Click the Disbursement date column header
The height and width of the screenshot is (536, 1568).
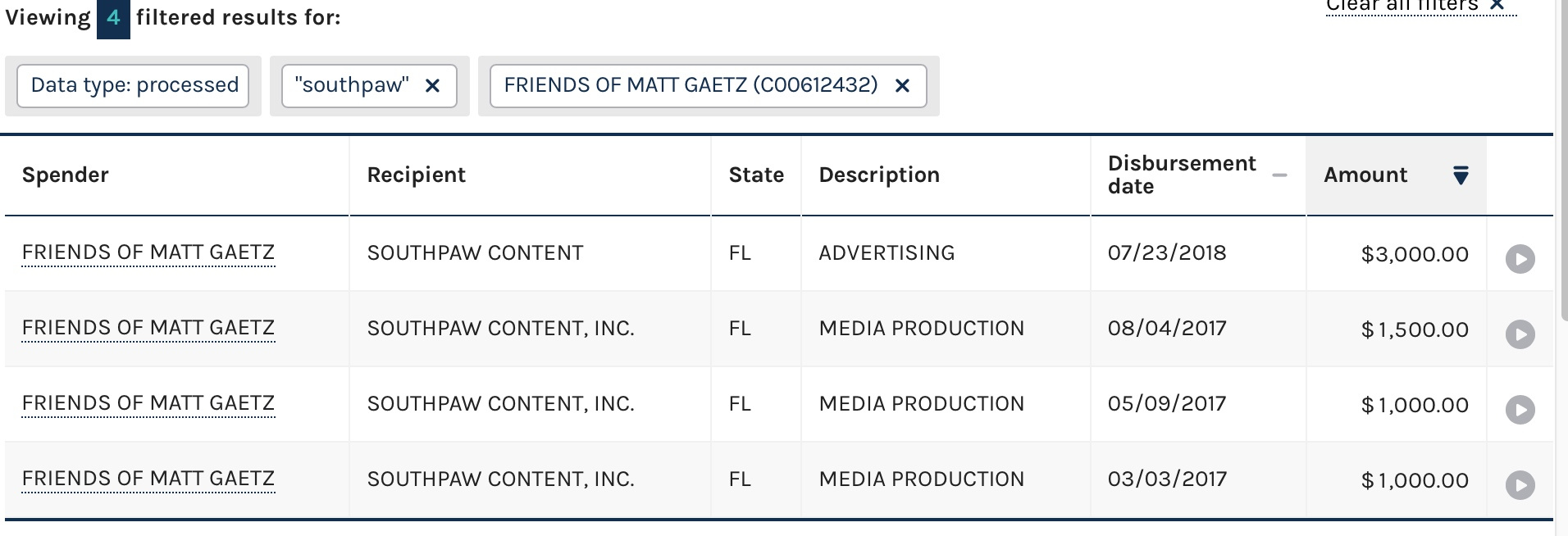[1181, 175]
